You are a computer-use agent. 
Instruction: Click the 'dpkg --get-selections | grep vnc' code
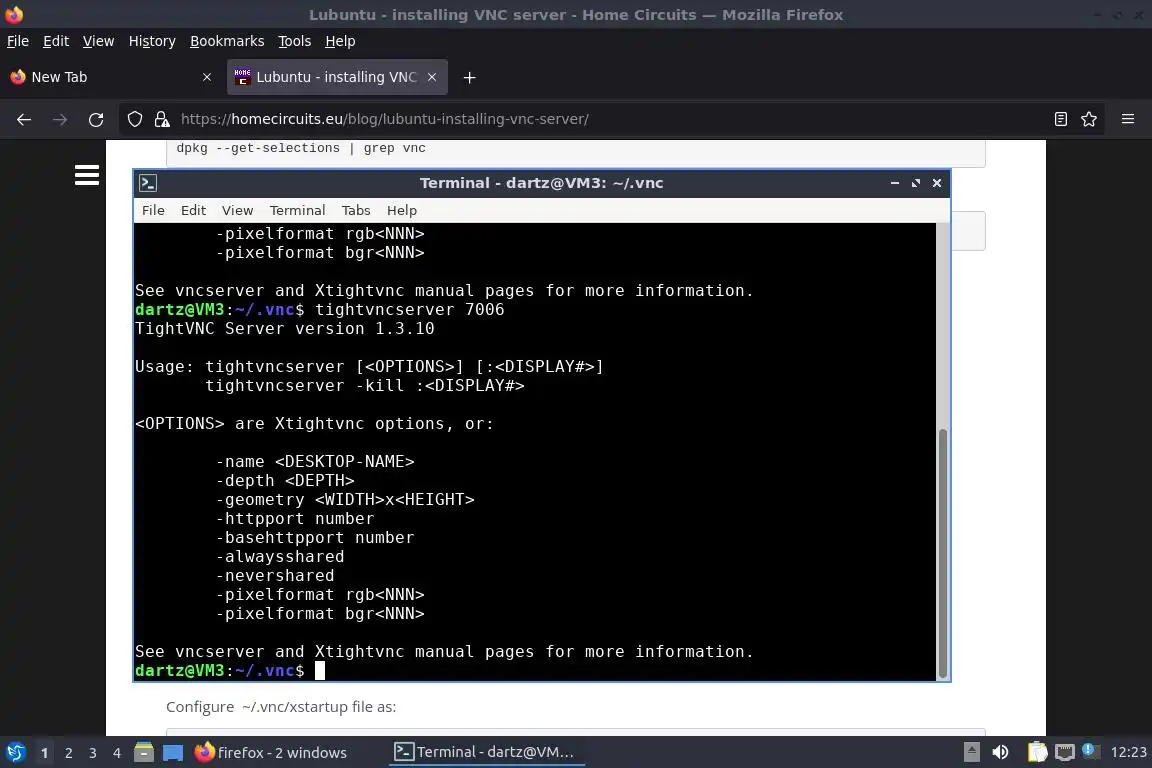[300, 148]
